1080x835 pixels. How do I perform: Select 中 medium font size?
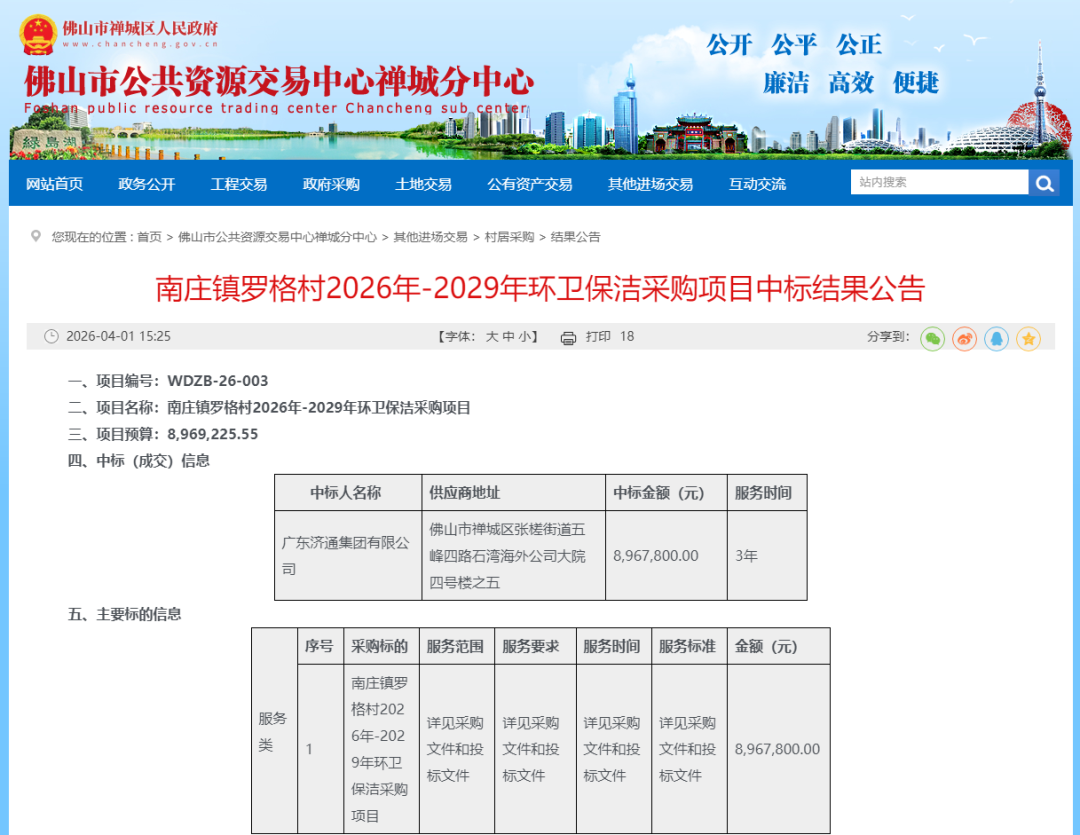pos(508,337)
